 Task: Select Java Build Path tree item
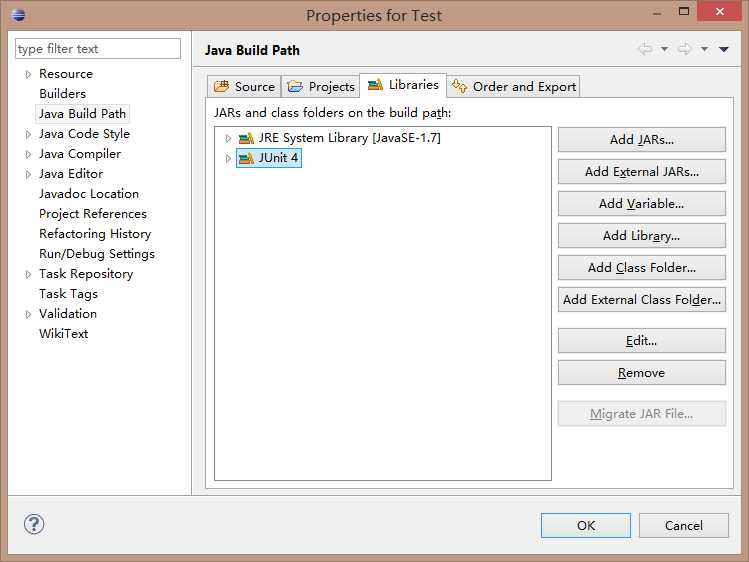pos(82,114)
